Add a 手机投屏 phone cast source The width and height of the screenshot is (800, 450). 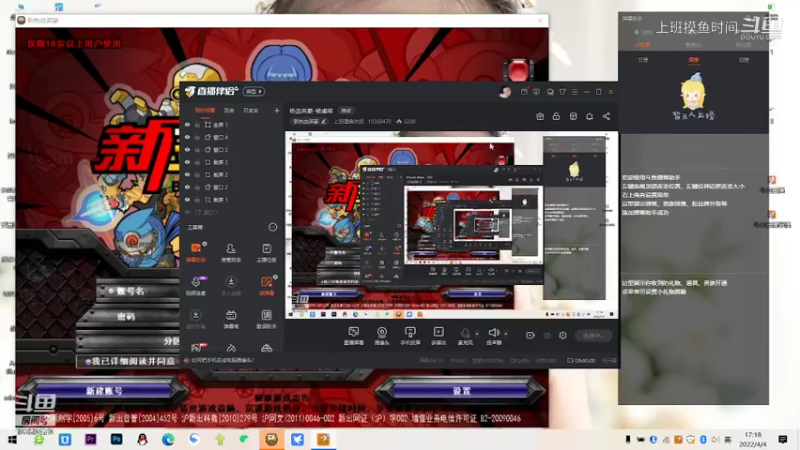tap(410, 336)
